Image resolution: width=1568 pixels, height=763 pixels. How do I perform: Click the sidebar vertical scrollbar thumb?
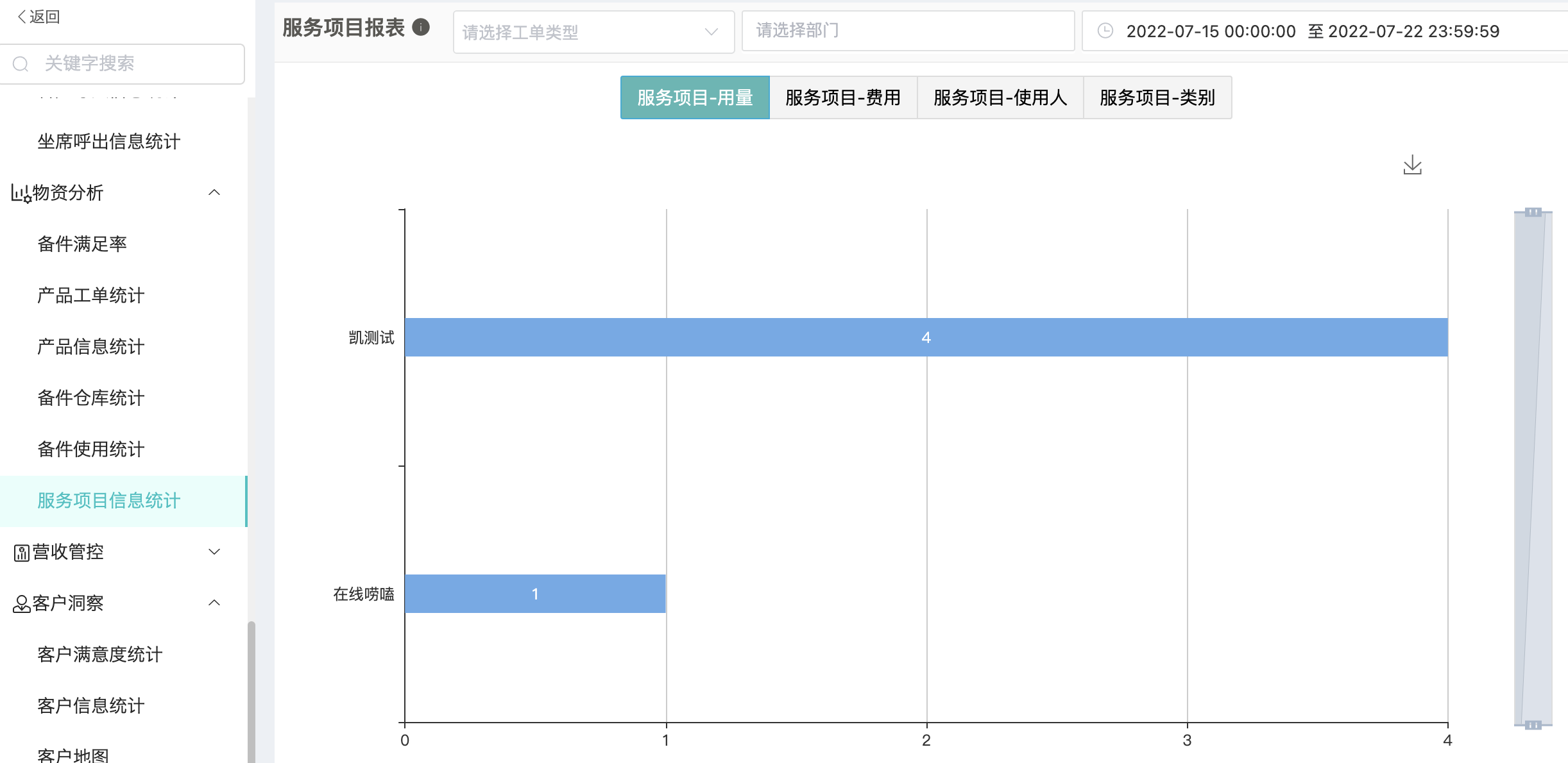251,692
